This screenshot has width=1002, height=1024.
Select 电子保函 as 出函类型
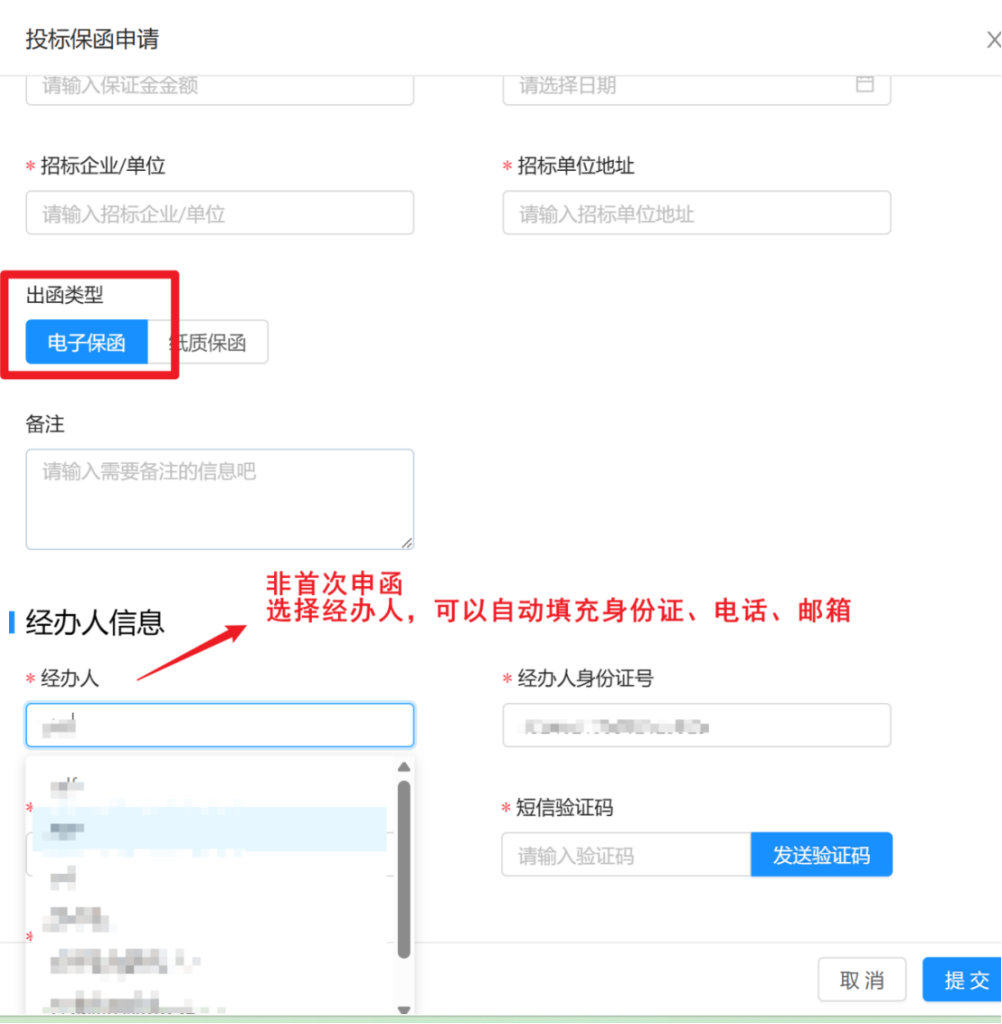click(x=86, y=342)
